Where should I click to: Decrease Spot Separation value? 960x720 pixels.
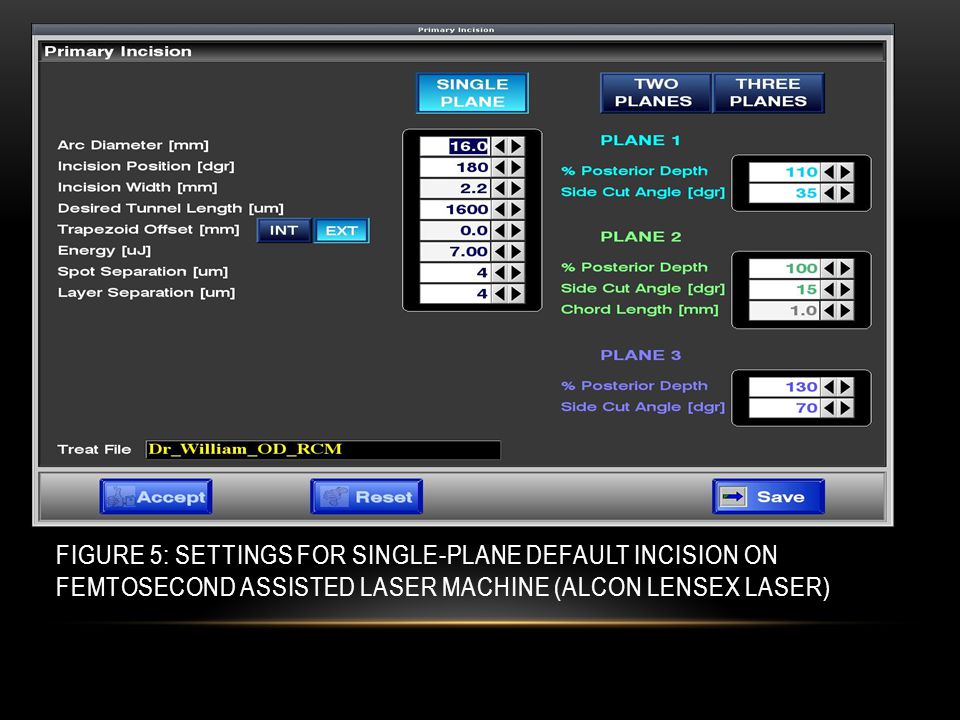pyautogui.click(x=500, y=273)
